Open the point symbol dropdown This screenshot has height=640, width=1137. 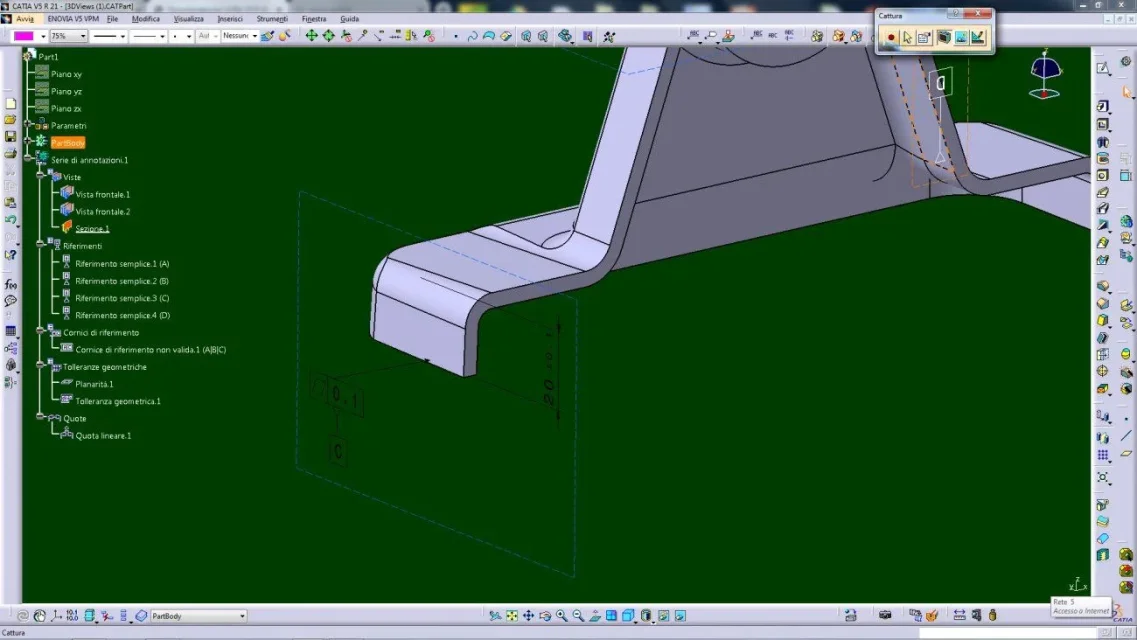coord(189,36)
